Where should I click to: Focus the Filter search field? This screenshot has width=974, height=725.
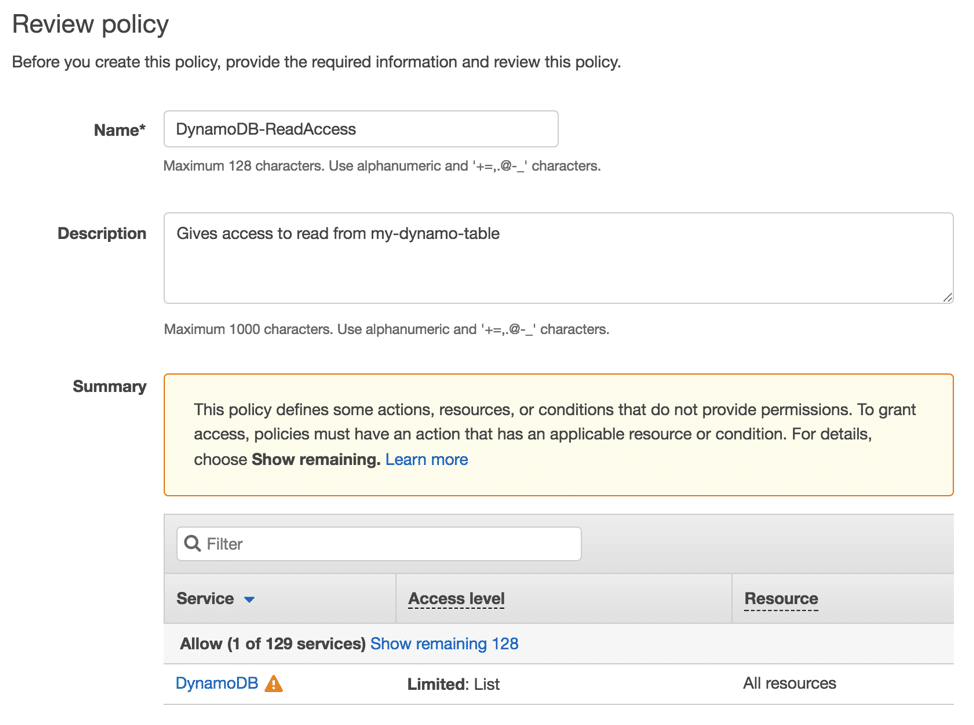(x=379, y=544)
